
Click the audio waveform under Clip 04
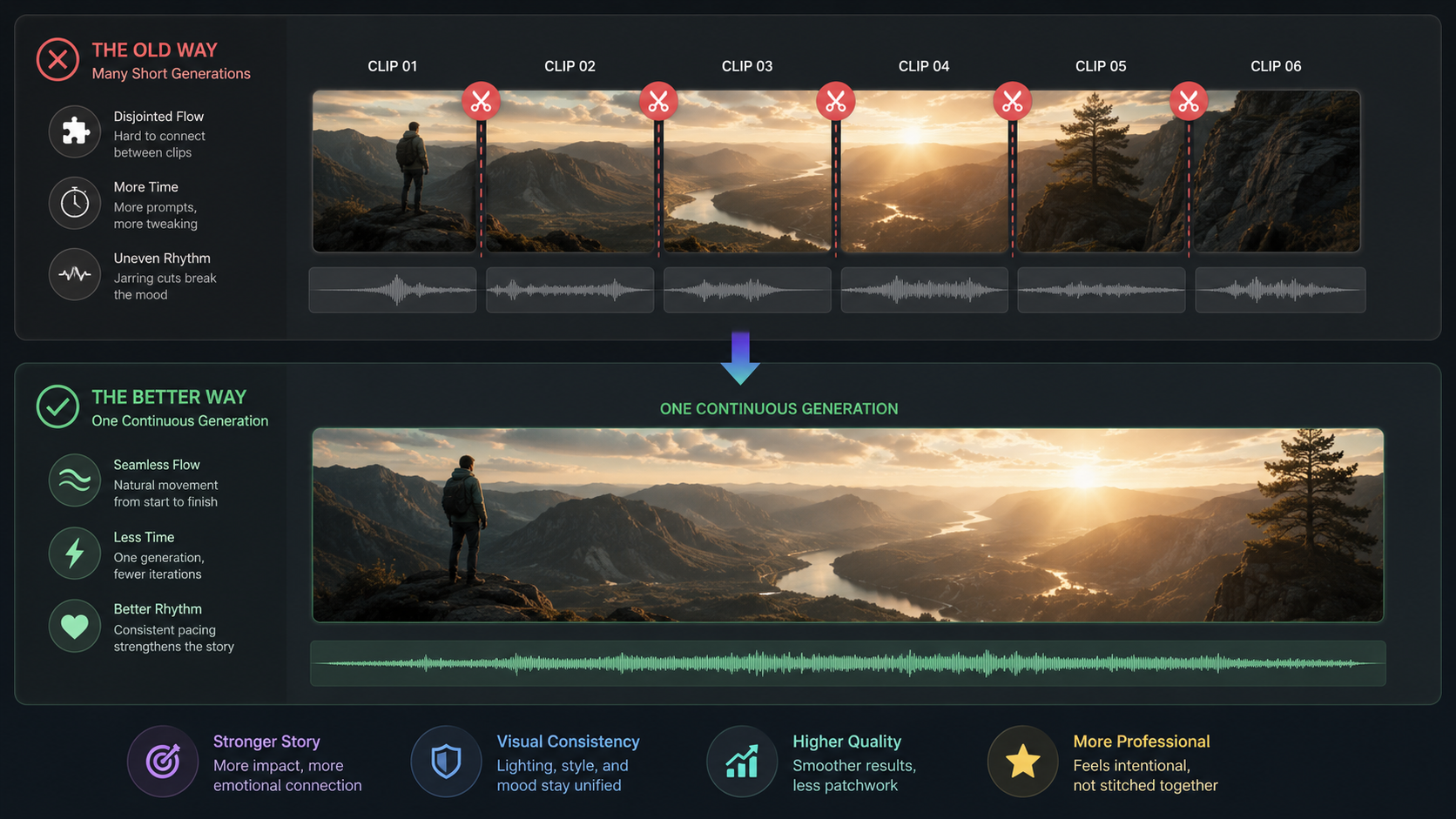pos(924,290)
